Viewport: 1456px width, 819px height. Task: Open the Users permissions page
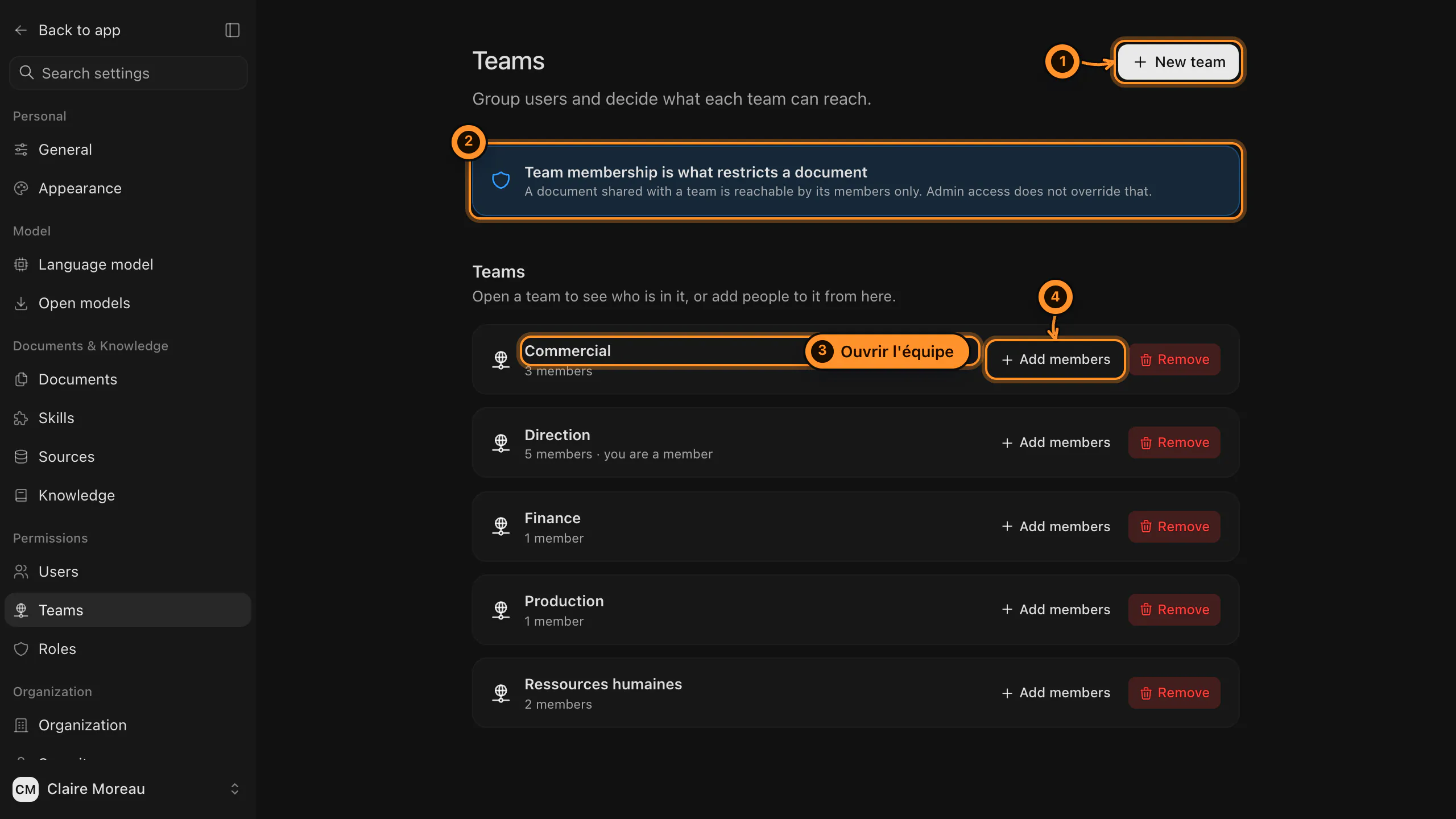[128, 572]
